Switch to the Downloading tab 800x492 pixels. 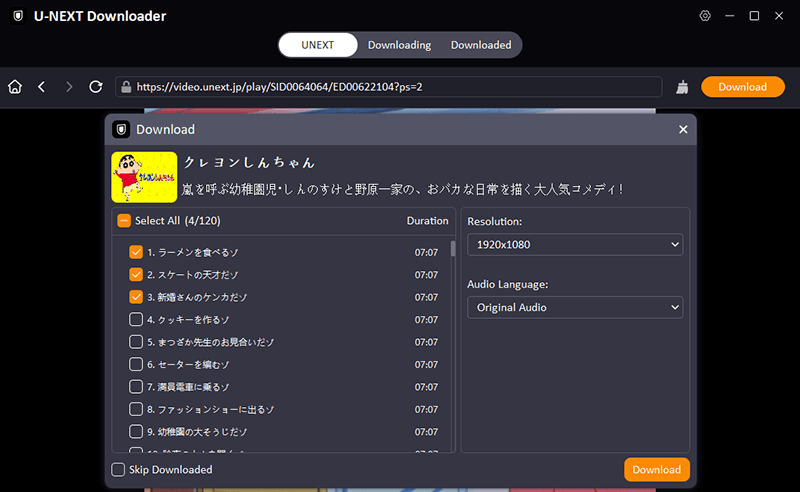[x=399, y=45]
